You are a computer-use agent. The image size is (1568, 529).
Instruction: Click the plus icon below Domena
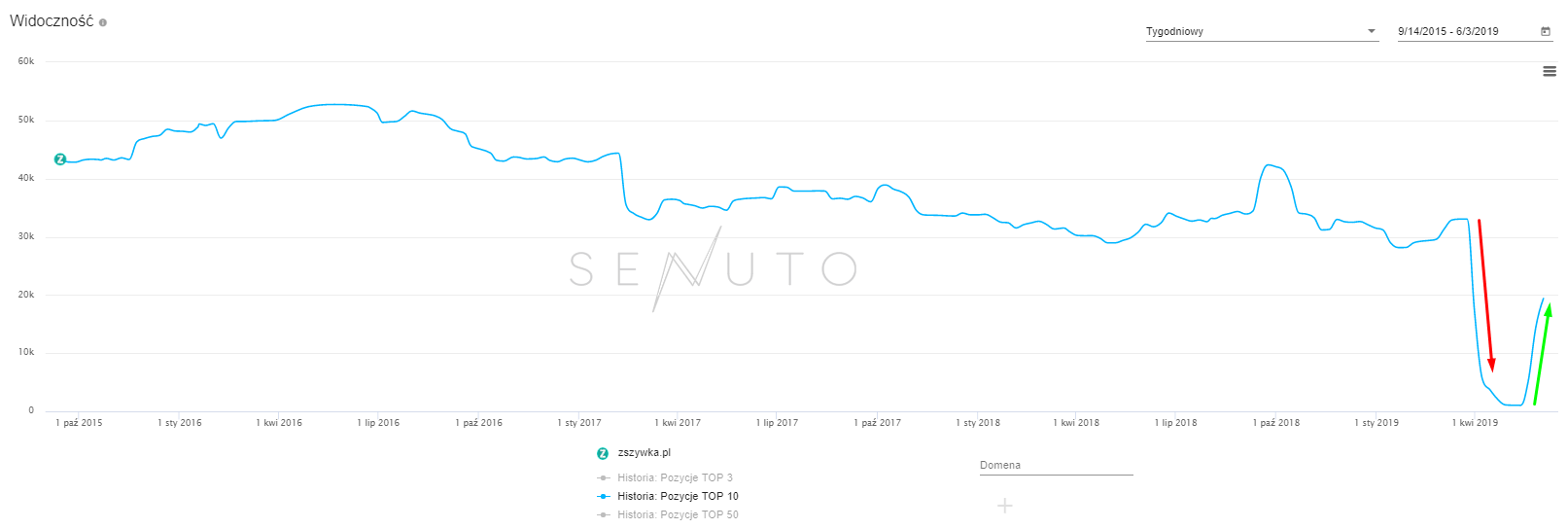[x=1005, y=506]
